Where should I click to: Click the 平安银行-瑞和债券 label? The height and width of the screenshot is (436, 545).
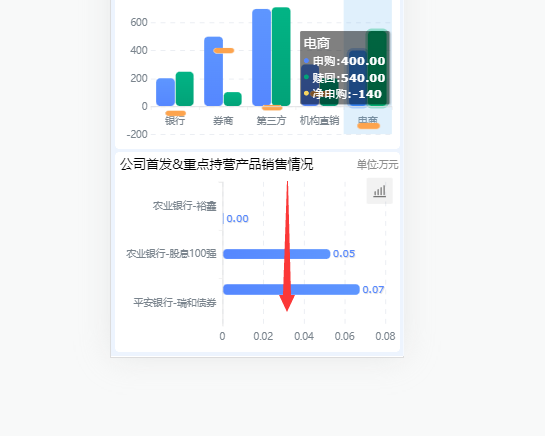(175, 303)
